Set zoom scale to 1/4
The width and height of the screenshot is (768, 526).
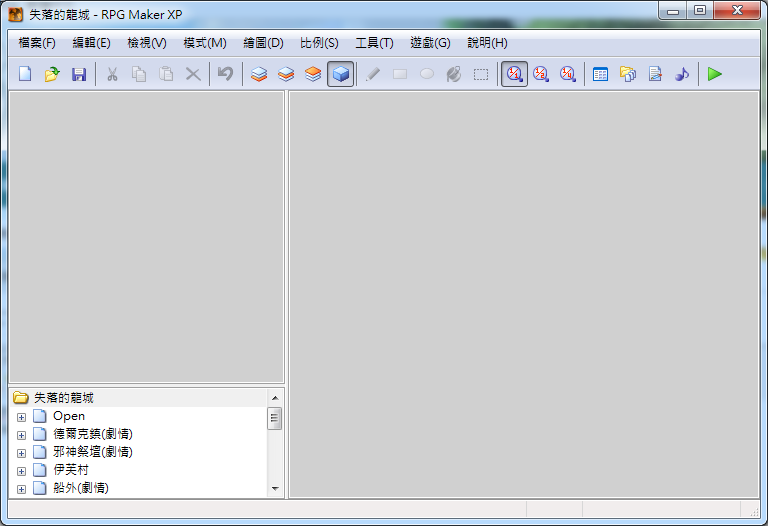coord(568,74)
